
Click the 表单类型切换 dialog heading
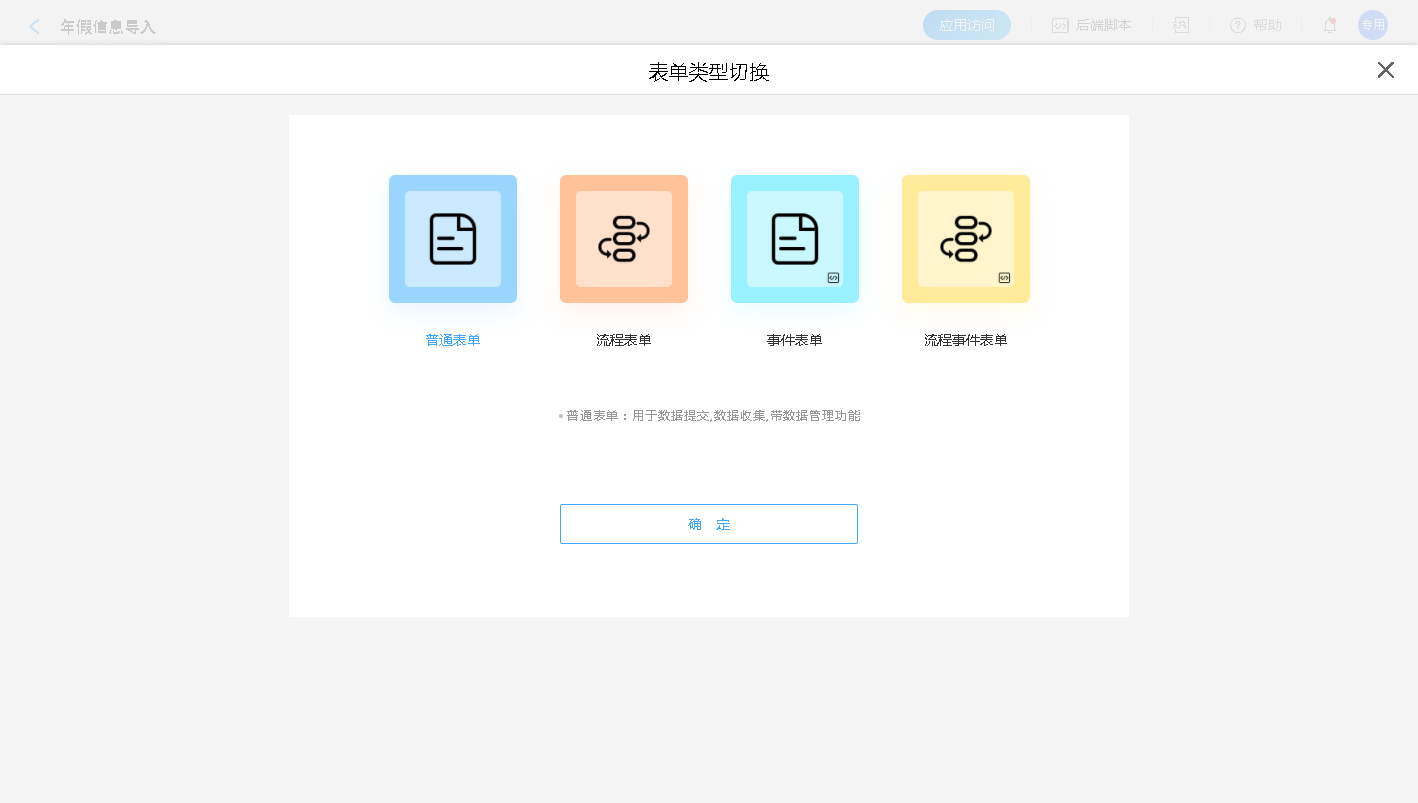[708, 72]
